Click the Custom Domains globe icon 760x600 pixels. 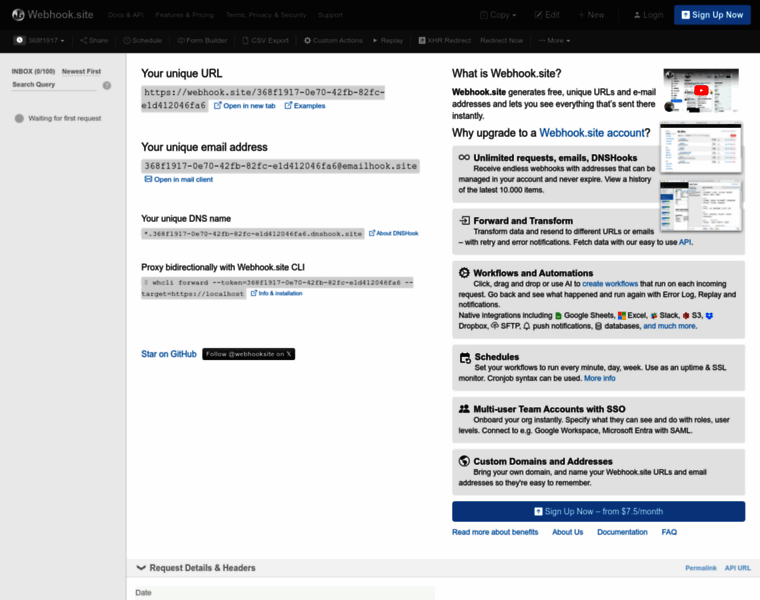[464, 461]
